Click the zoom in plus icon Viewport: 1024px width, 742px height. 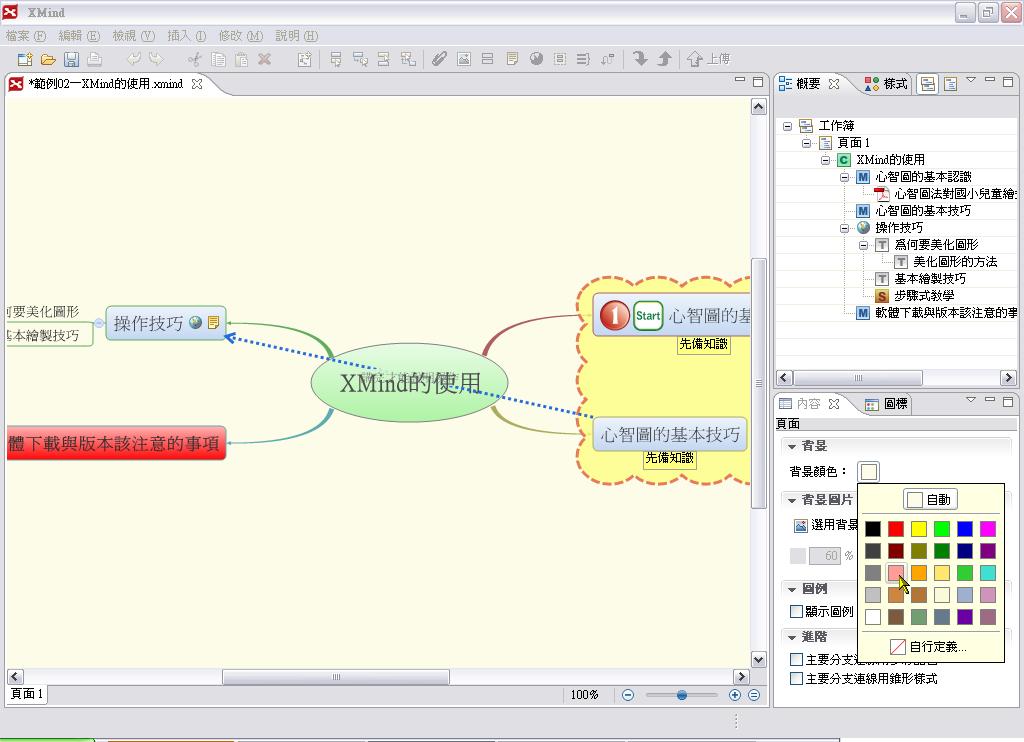[735, 695]
